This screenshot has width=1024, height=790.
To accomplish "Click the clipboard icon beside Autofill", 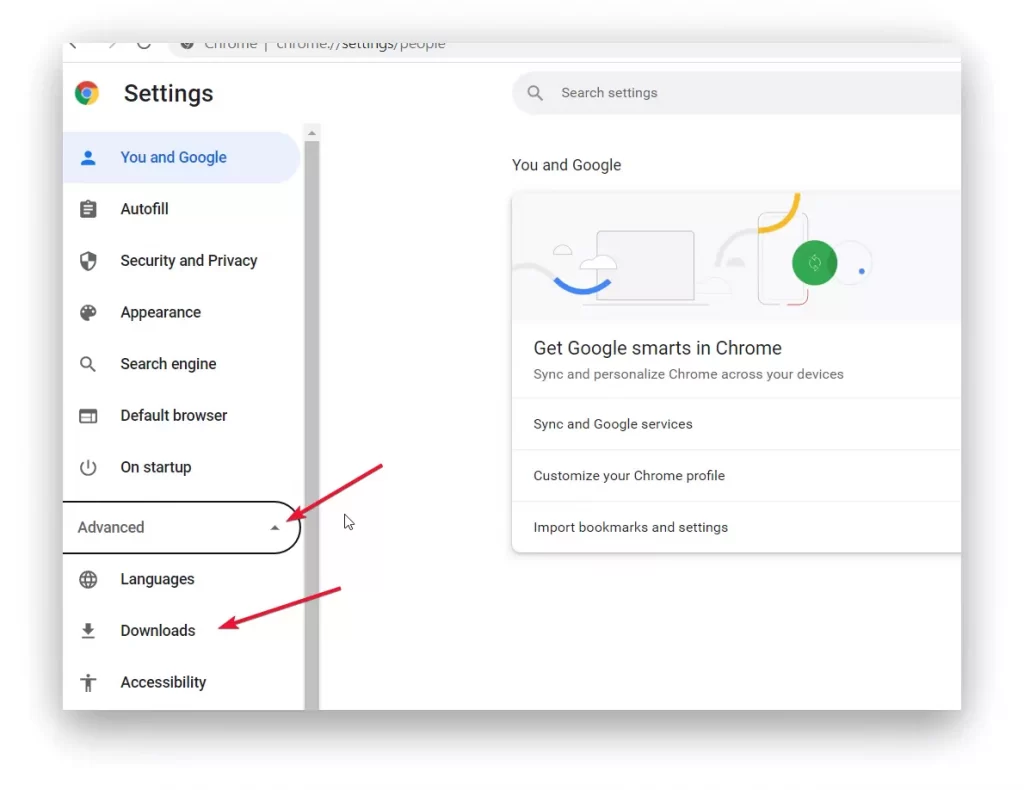I will click(88, 209).
